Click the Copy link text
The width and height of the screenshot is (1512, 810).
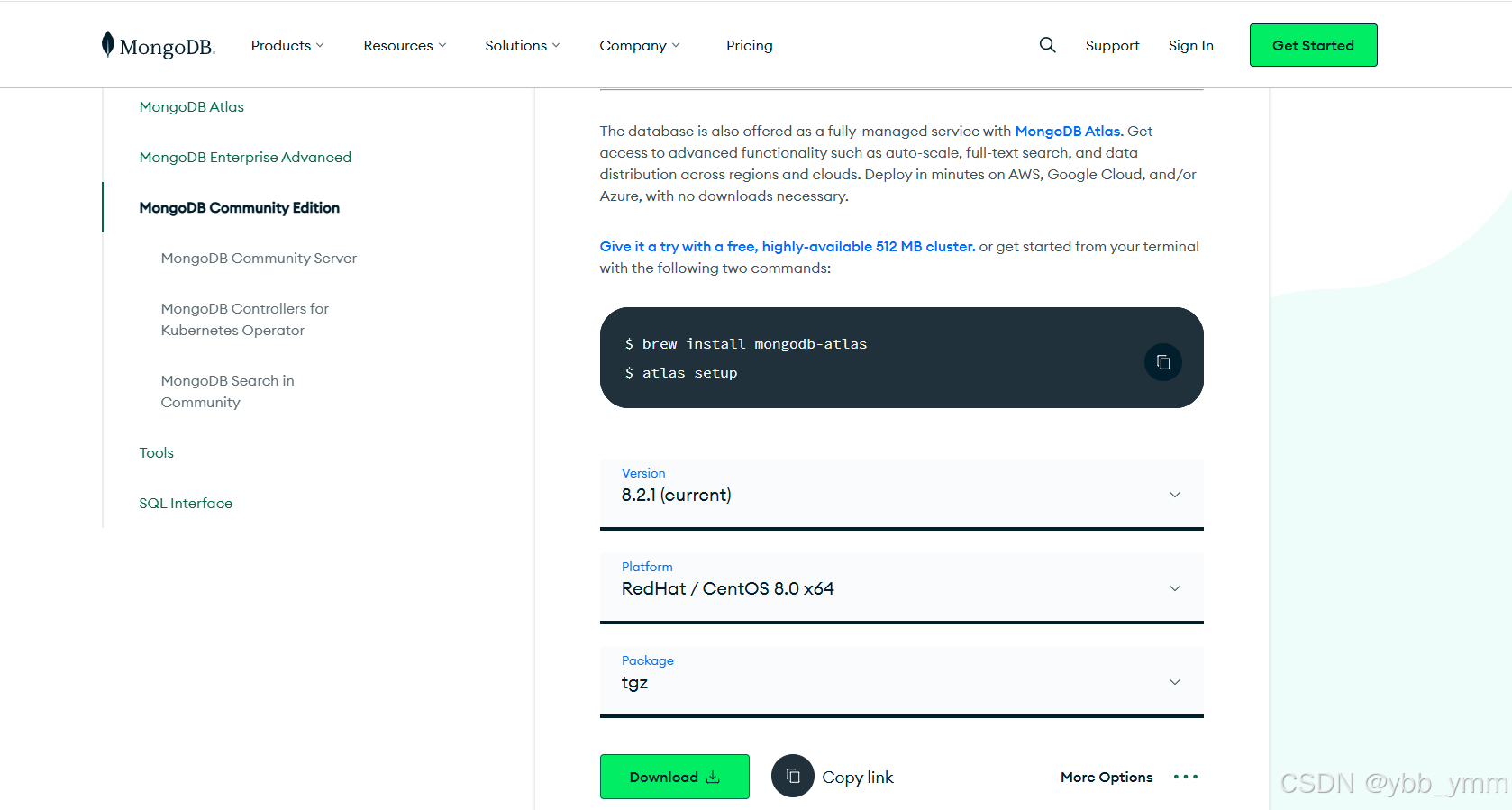coord(858,777)
